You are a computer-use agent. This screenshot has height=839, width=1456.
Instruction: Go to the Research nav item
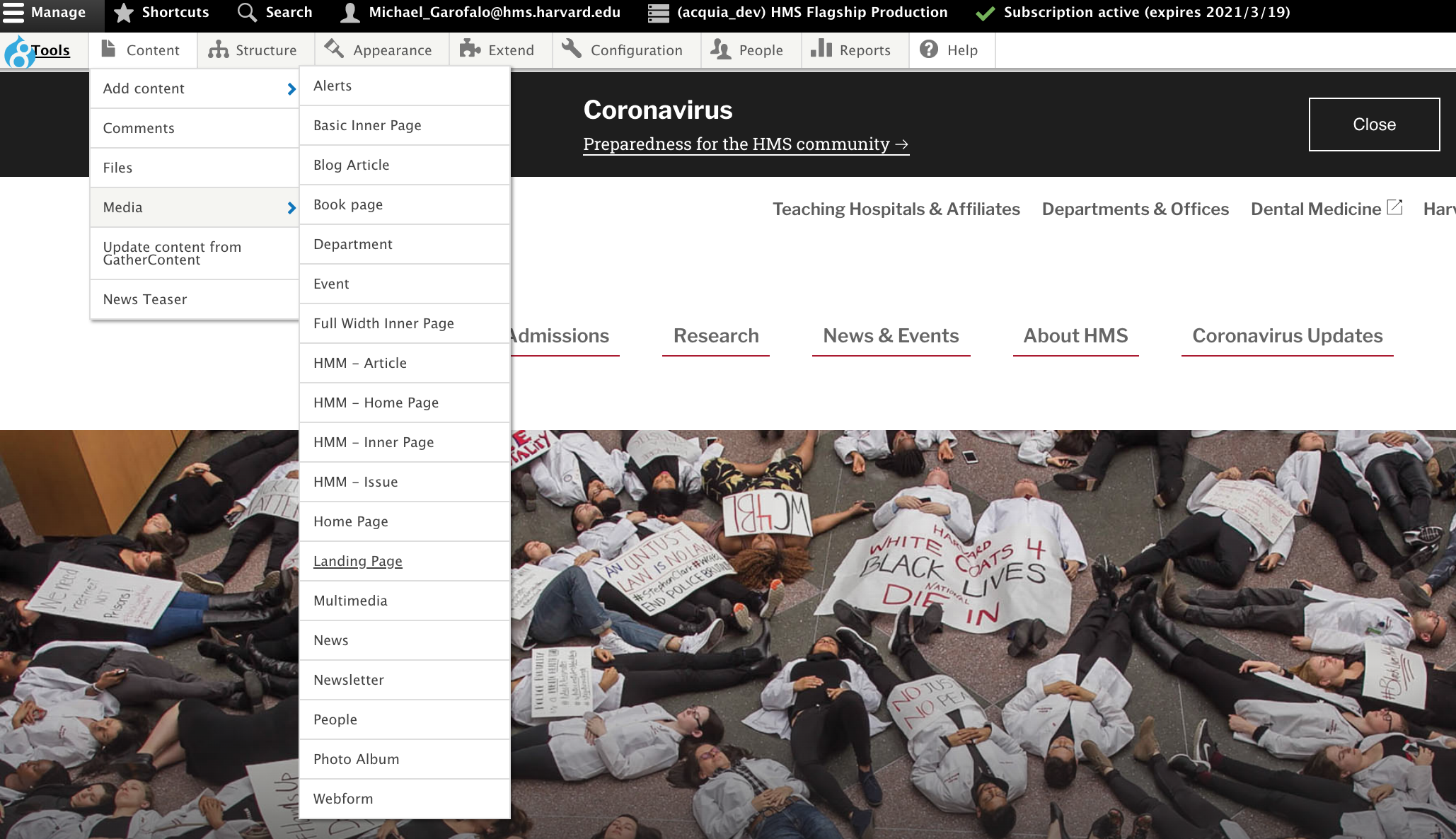[x=716, y=336]
